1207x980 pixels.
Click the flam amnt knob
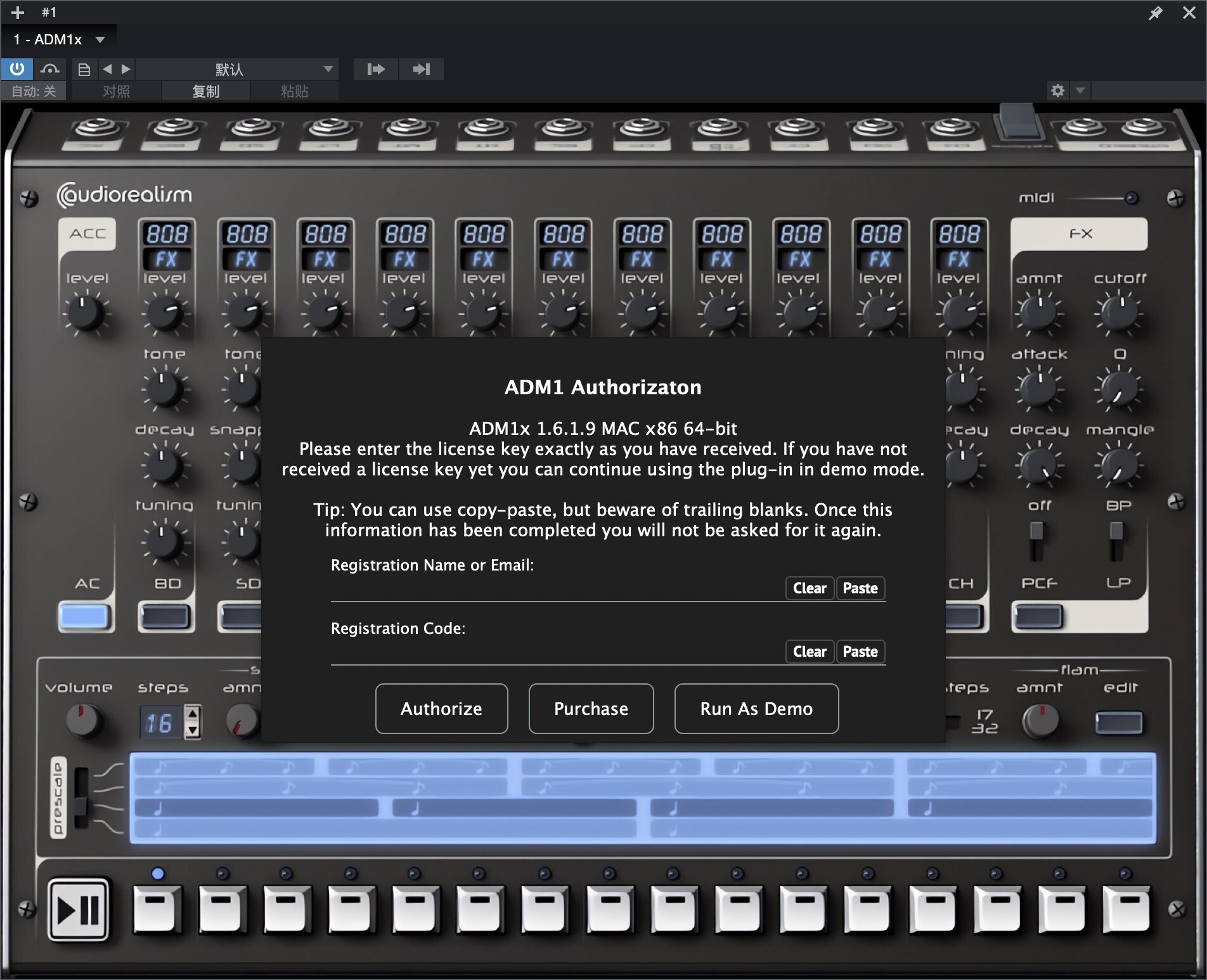pyautogui.click(x=1040, y=721)
